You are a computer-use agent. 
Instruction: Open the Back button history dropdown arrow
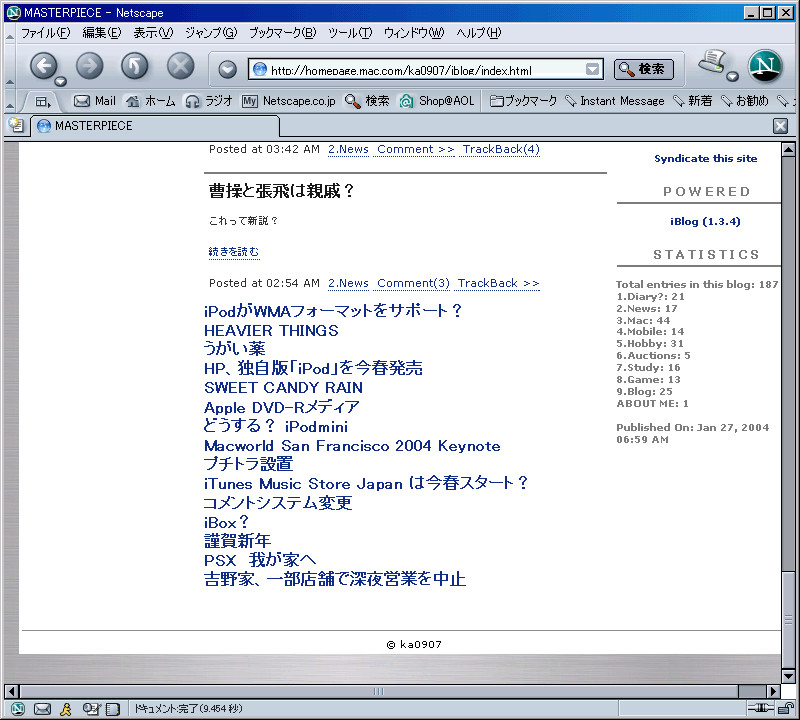coord(61,81)
